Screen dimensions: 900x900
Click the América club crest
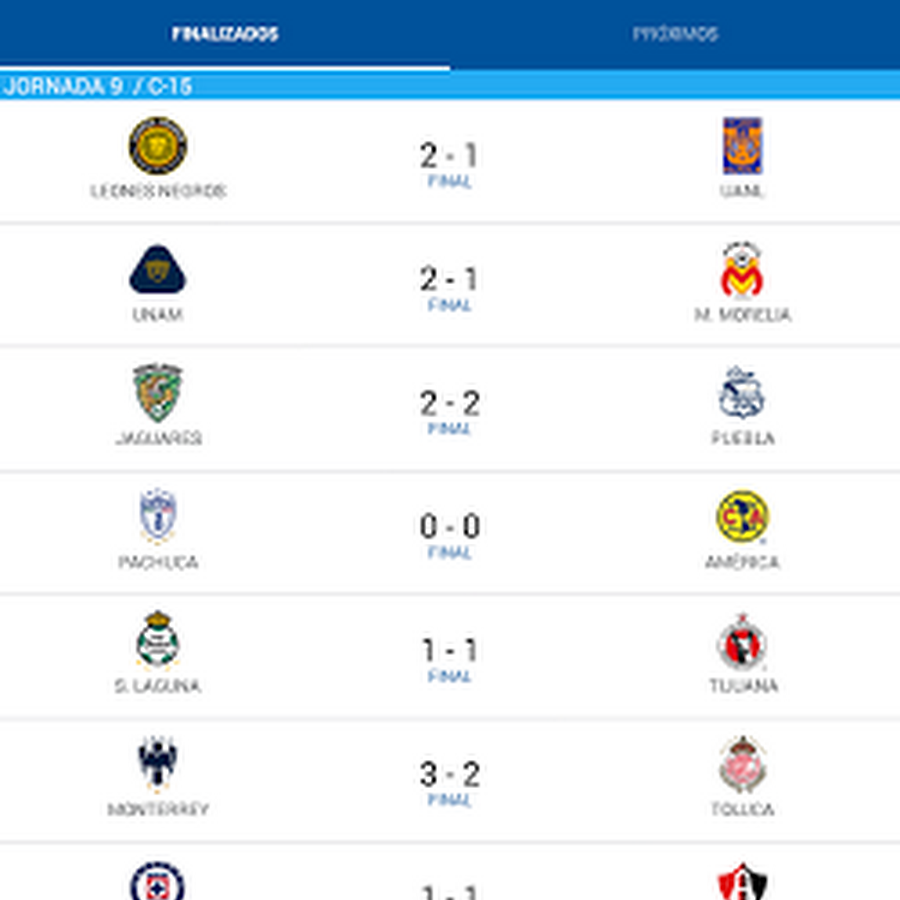pyautogui.click(x=742, y=517)
